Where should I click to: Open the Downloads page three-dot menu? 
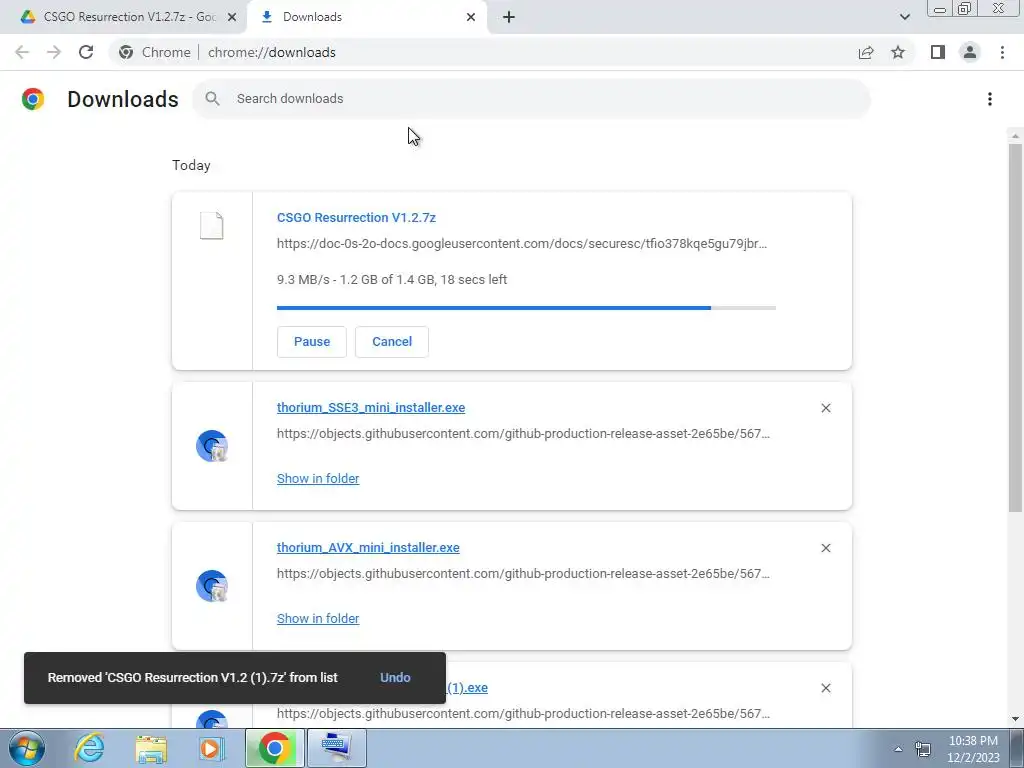[989, 99]
